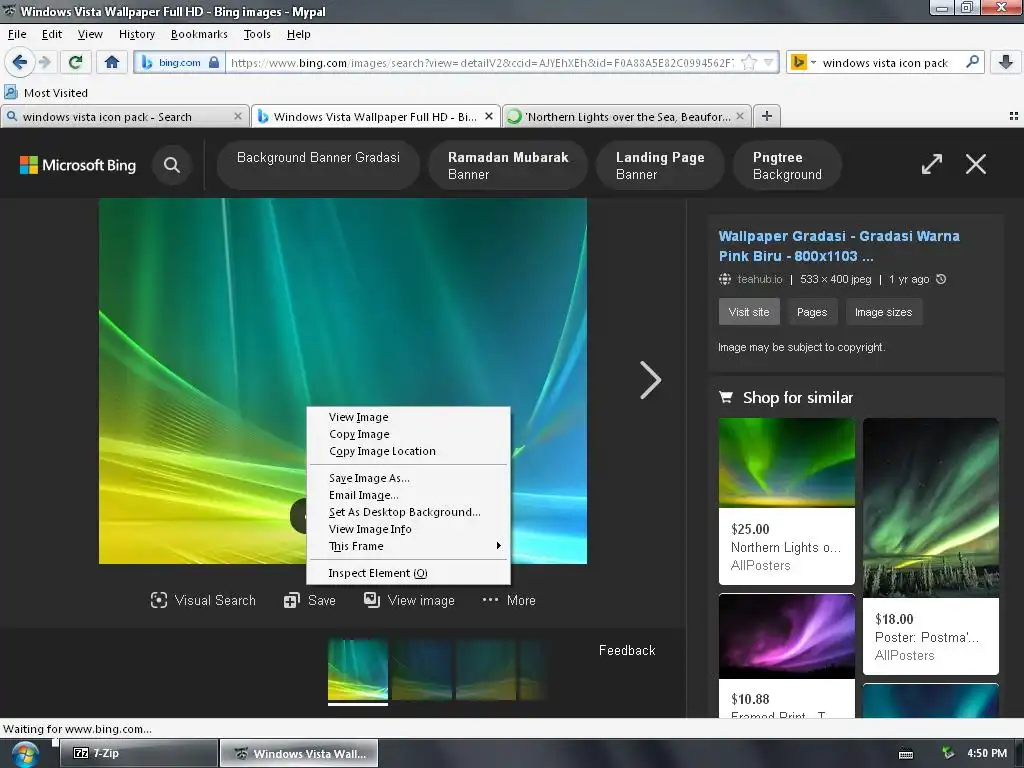
Task: Choose 'View Image Info' in context menu
Action: [408, 529]
